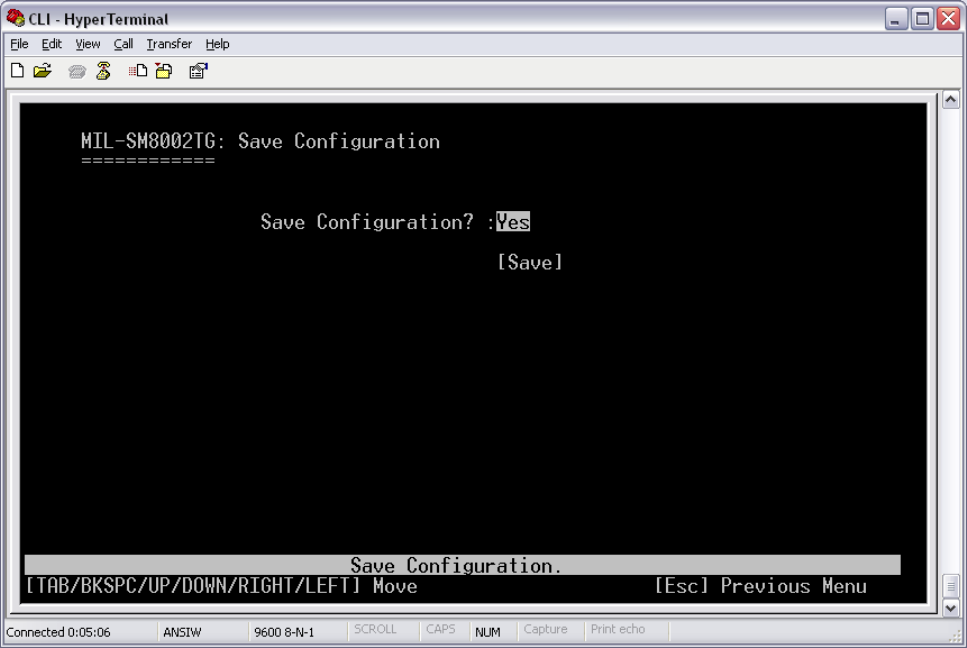
Task: Click the SCROLL status indicator
Action: (375, 629)
